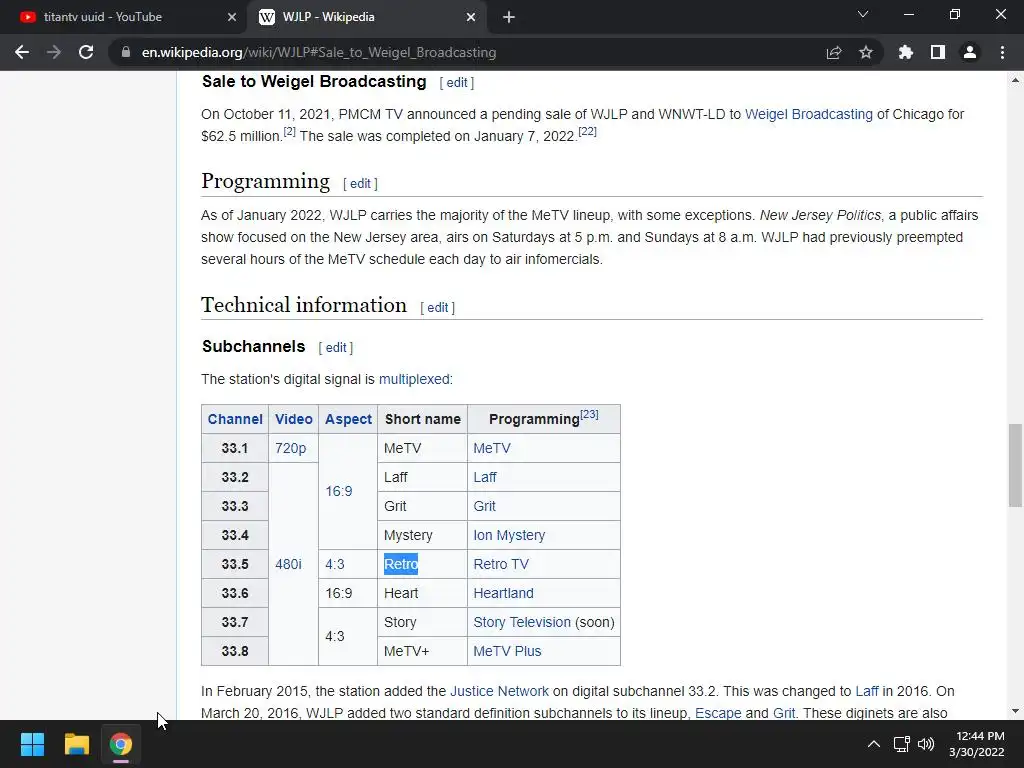Viewport: 1024px width, 768px height.
Task: Open the Chrome profile avatar
Action: coord(970,52)
